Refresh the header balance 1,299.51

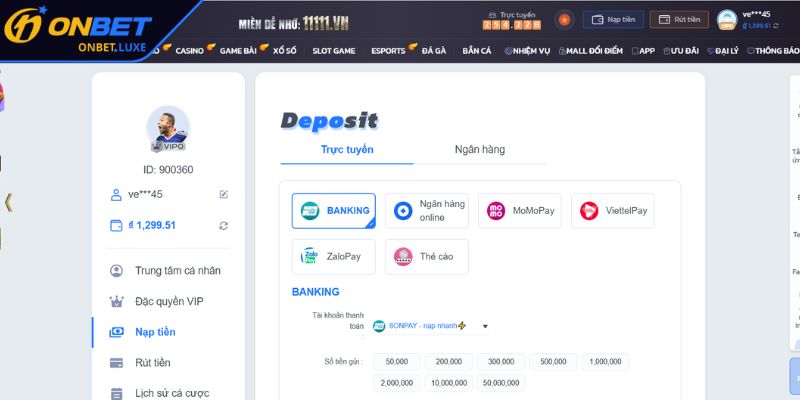pyautogui.click(x=776, y=26)
